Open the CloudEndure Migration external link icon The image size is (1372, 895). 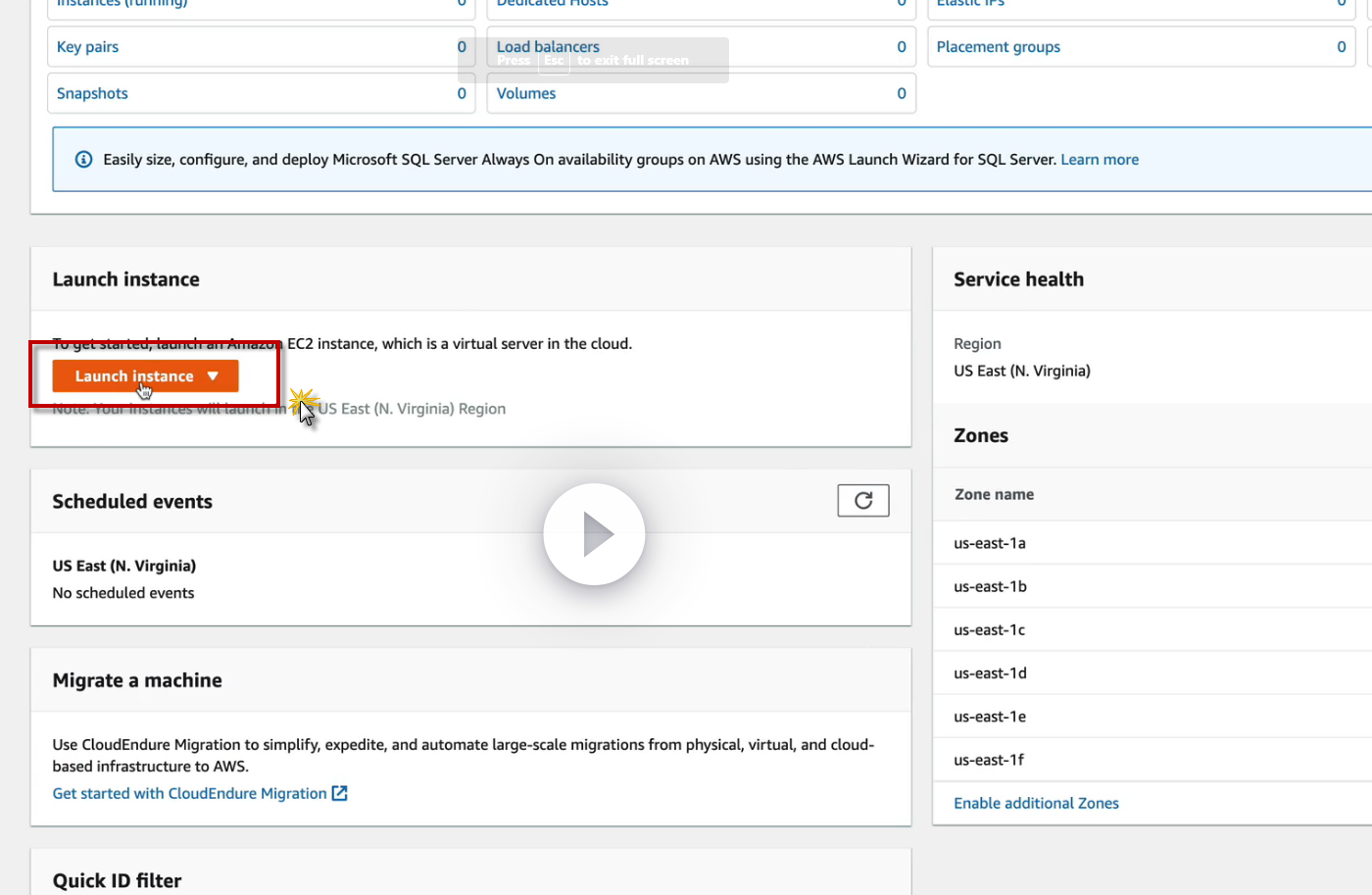(x=340, y=793)
